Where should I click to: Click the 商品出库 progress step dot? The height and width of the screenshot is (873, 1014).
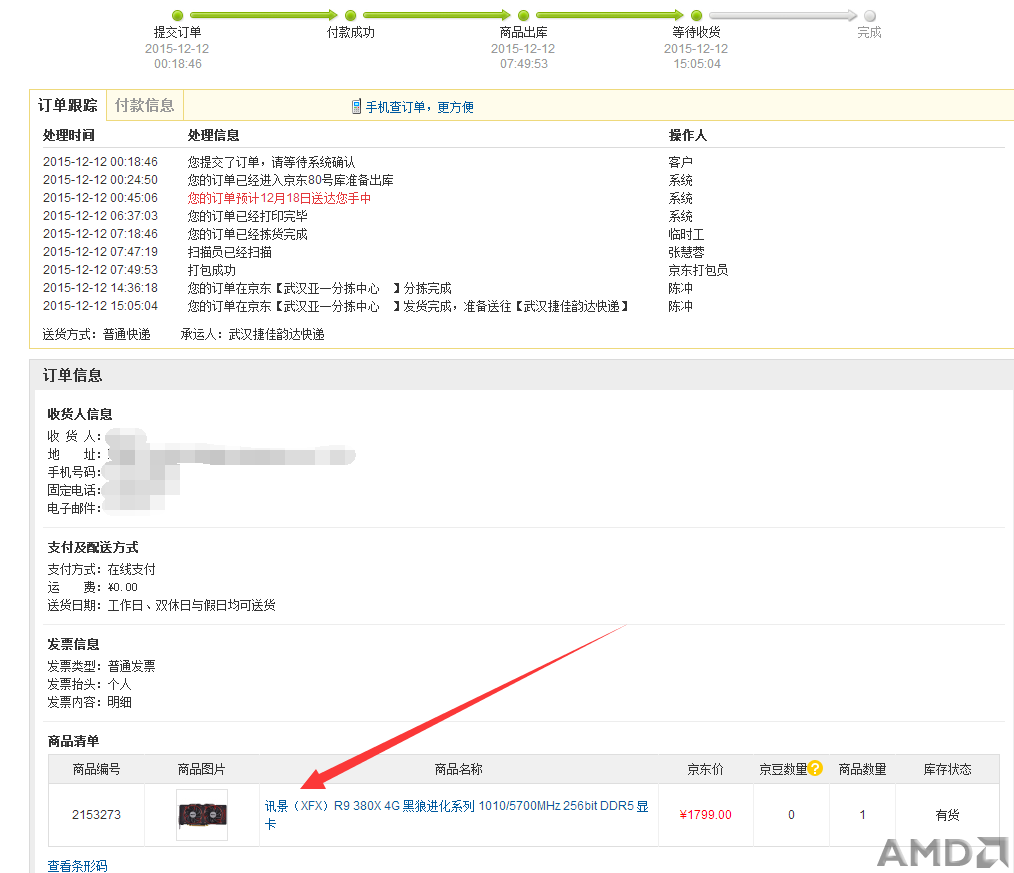[x=524, y=16]
